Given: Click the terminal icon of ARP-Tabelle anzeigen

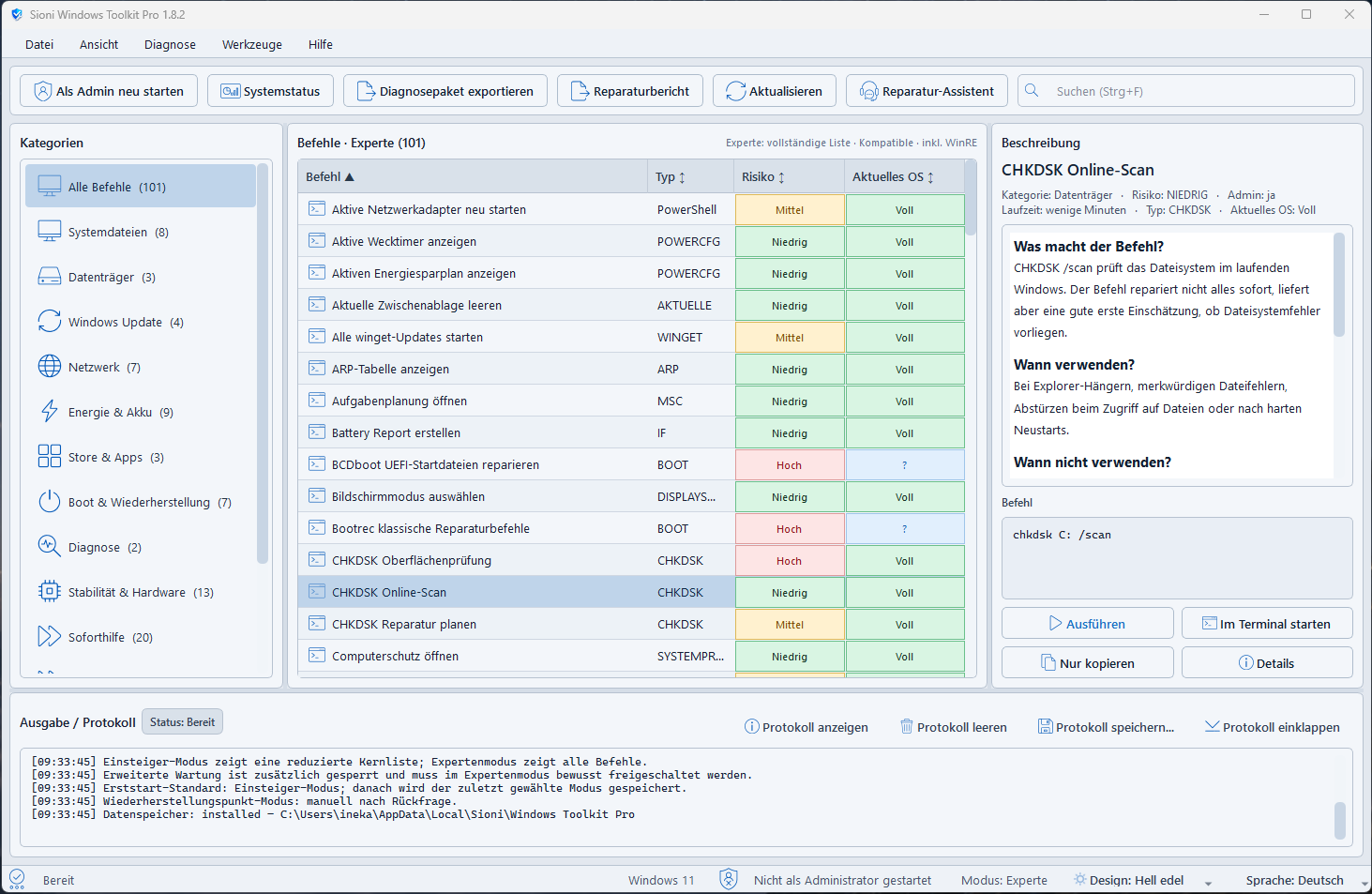Looking at the screenshot, I should click(317, 369).
